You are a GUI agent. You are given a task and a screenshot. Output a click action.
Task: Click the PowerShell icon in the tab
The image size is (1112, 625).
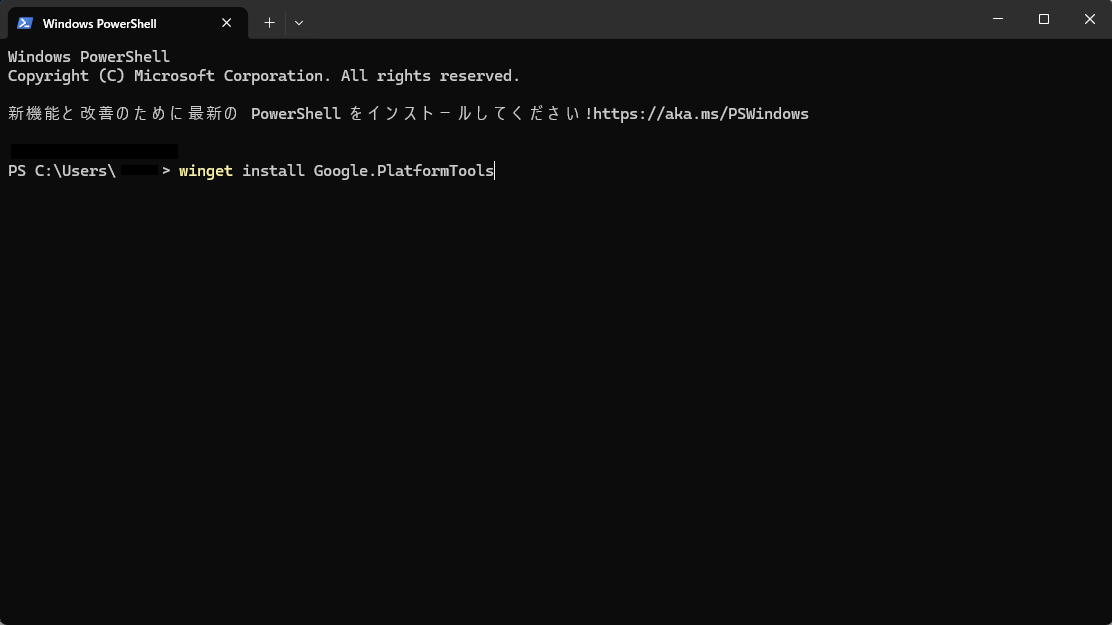pos(25,23)
